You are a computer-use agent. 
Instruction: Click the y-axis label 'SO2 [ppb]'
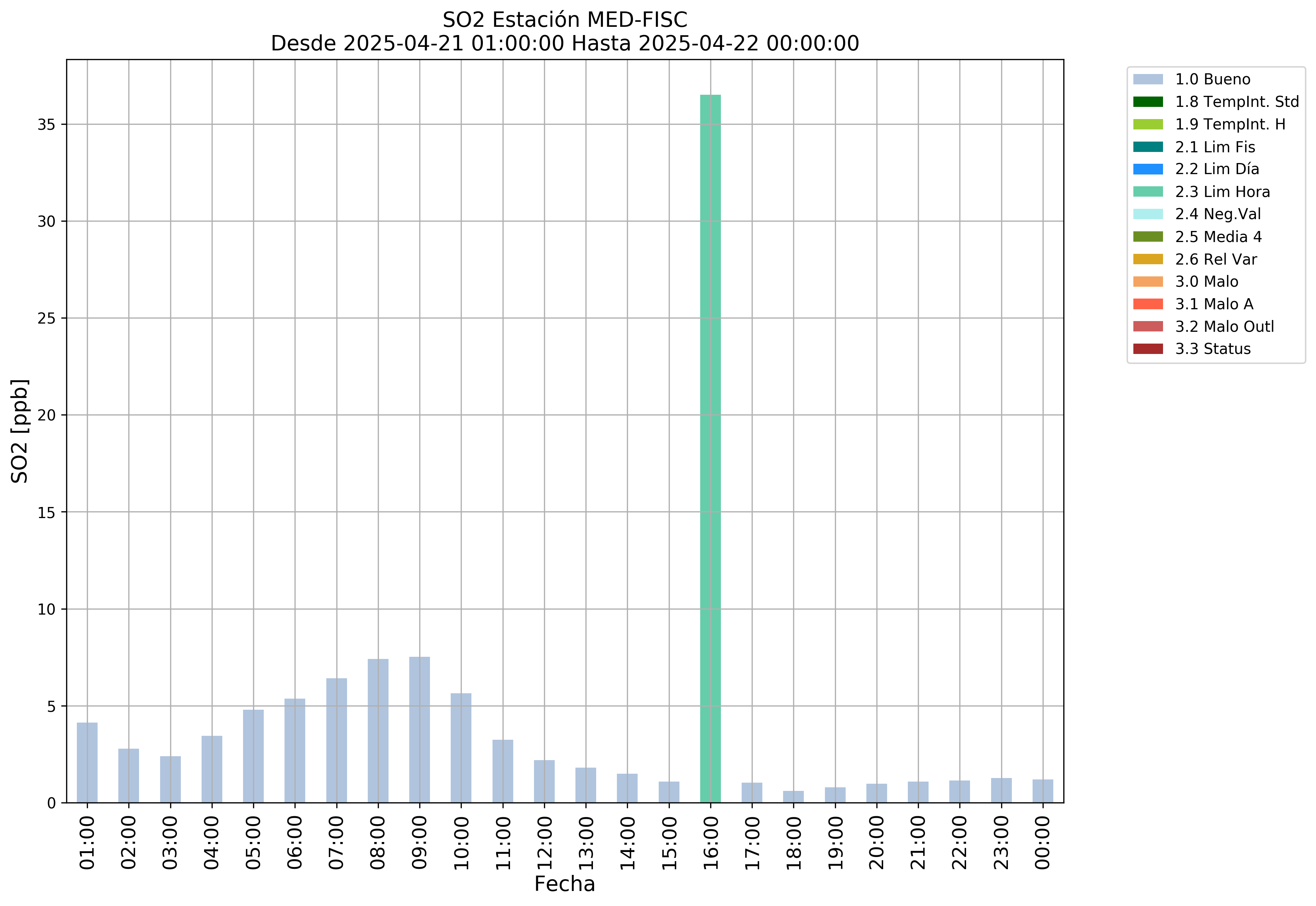click(x=20, y=432)
